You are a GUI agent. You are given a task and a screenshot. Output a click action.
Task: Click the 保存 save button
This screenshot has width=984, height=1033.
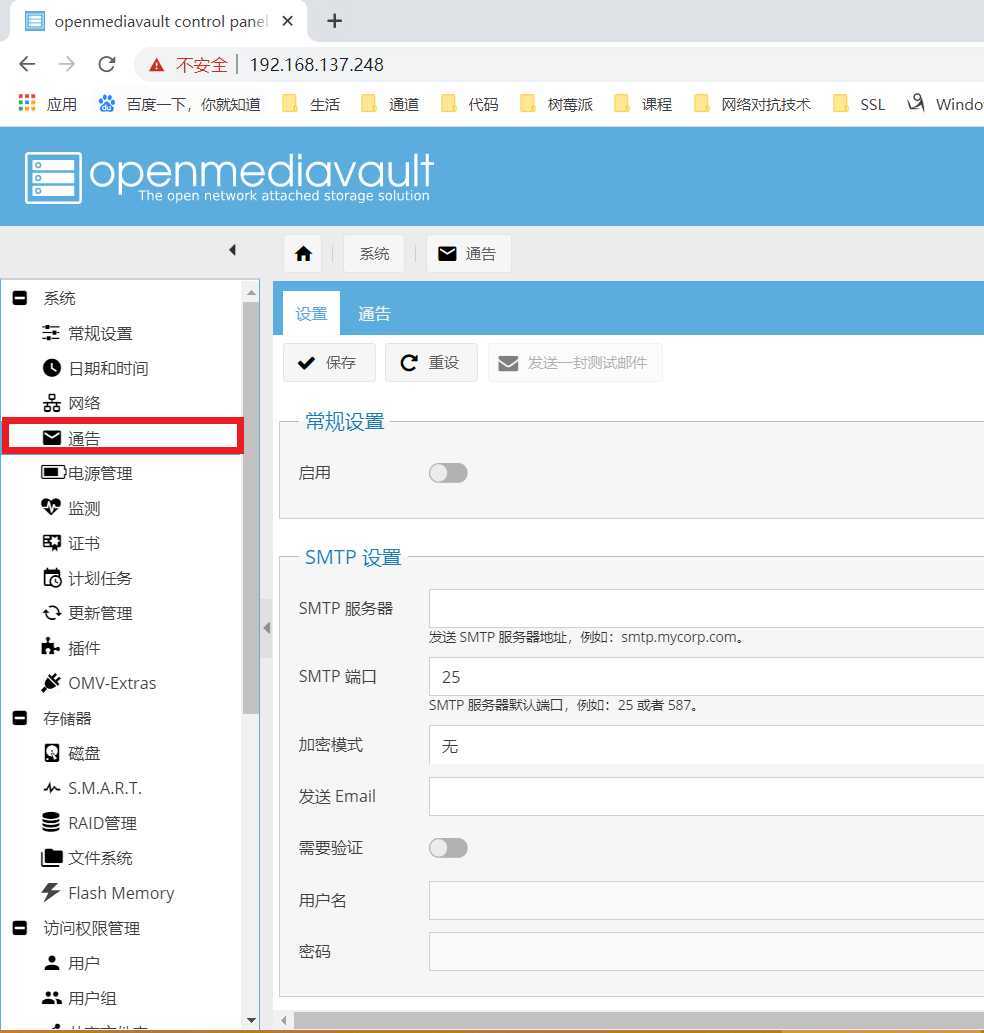[x=329, y=362]
